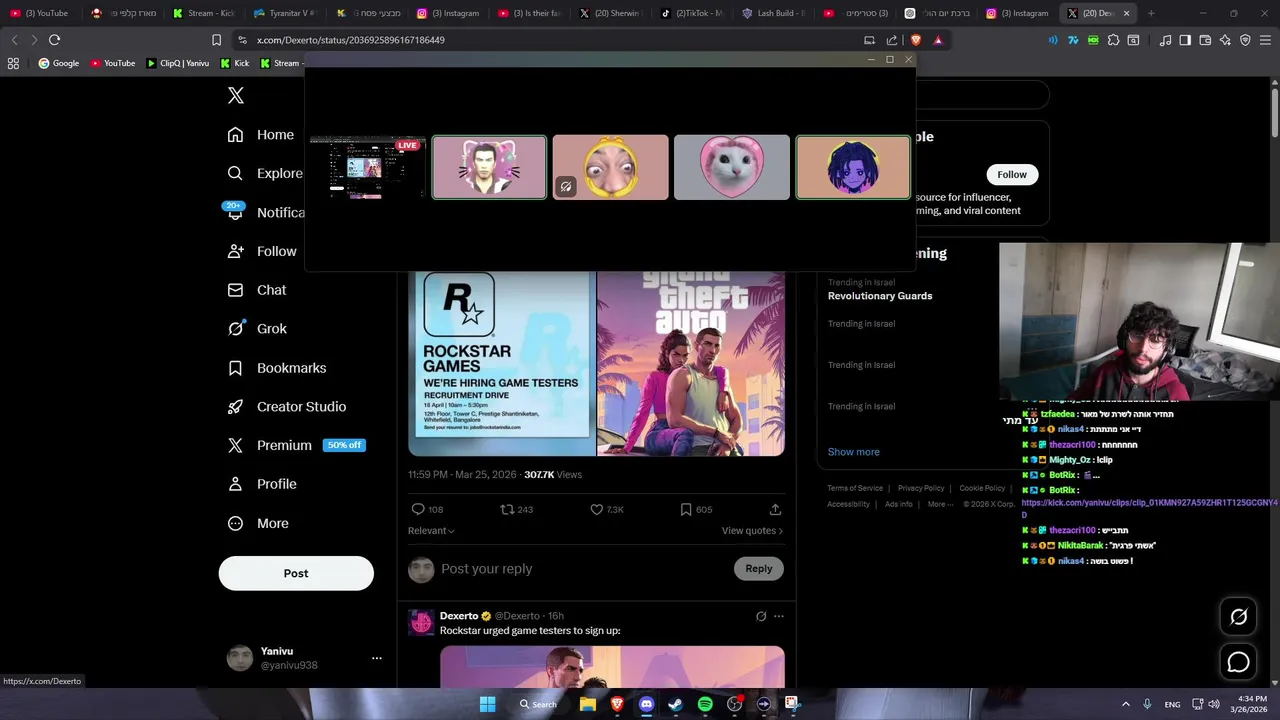
Task: Expand the More menu in sidebar
Action: [258, 523]
